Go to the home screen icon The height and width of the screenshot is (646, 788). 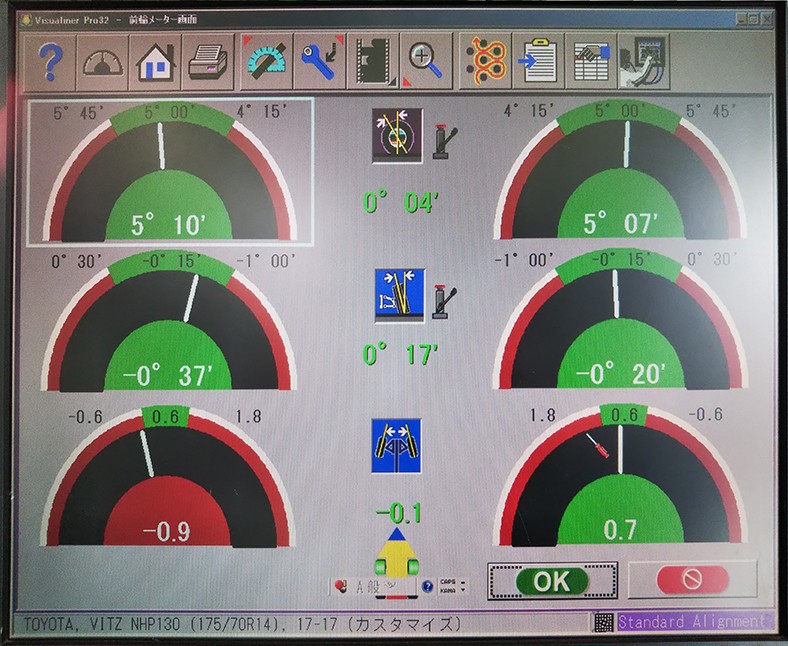tap(155, 62)
